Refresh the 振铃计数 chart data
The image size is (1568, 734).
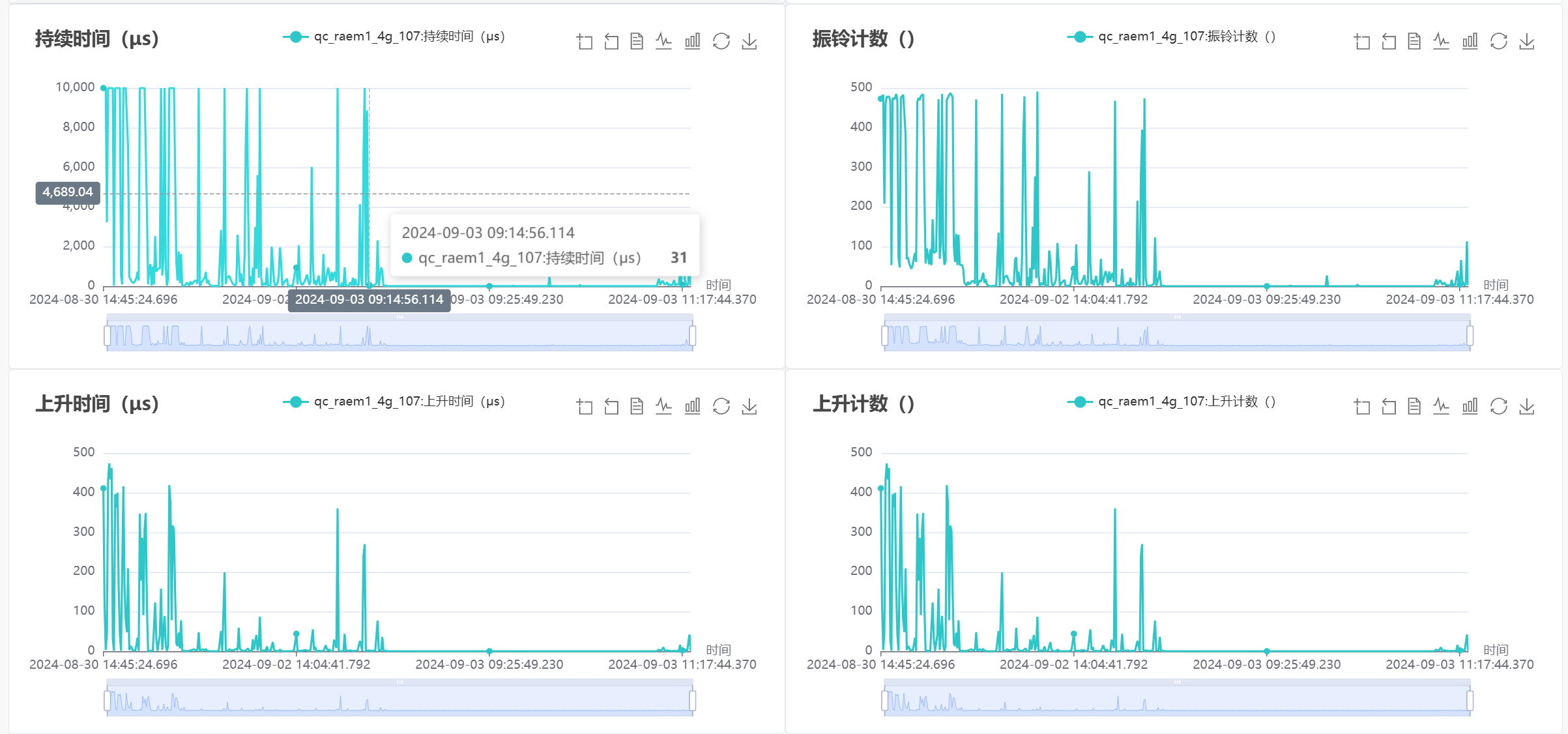pos(1499,40)
